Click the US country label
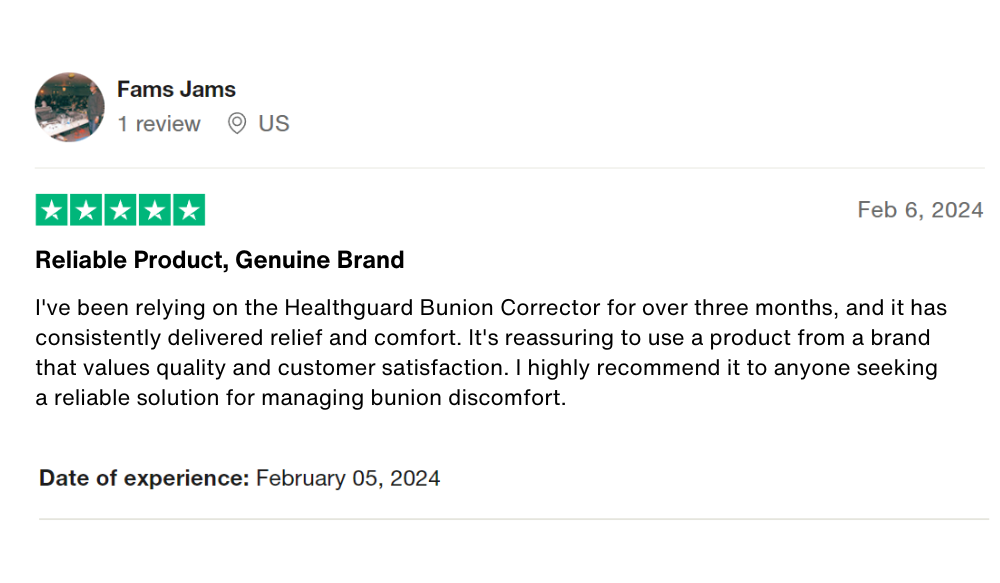 (x=273, y=124)
